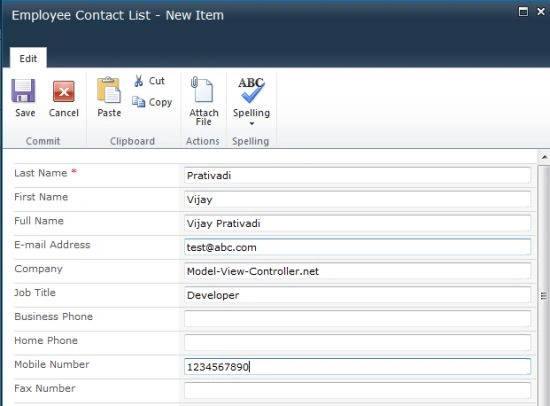Focus the First Name field
Viewport: 550px width, 406px height.
(x=357, y=199)
